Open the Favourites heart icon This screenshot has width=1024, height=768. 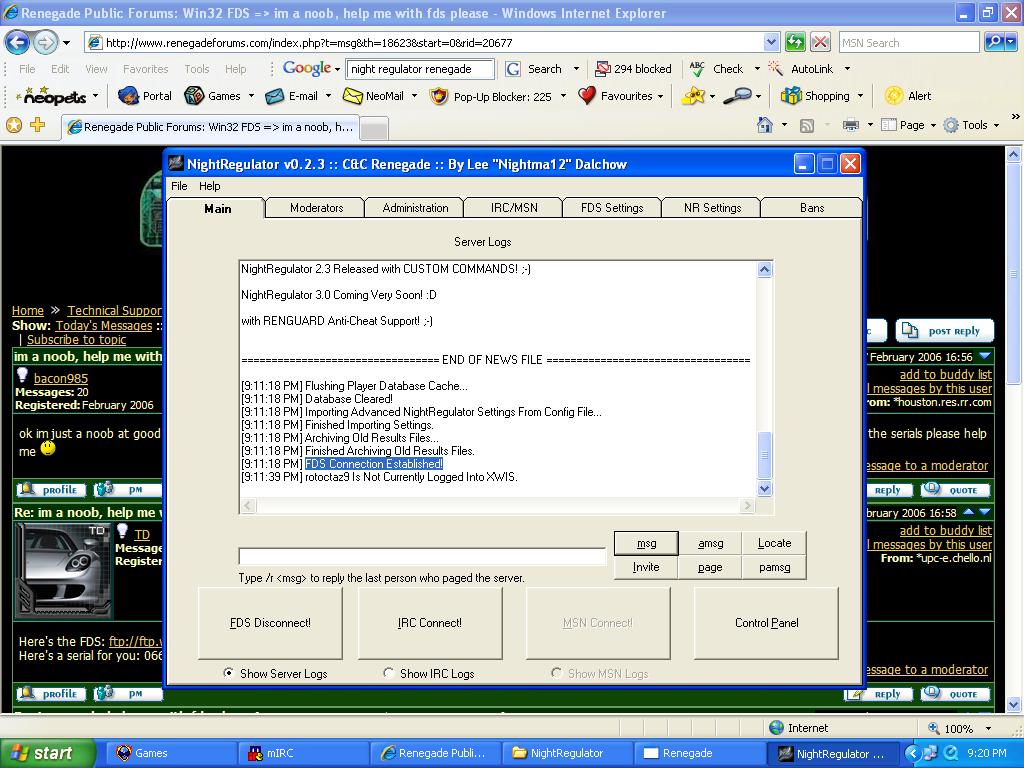[x=587, y=96]
